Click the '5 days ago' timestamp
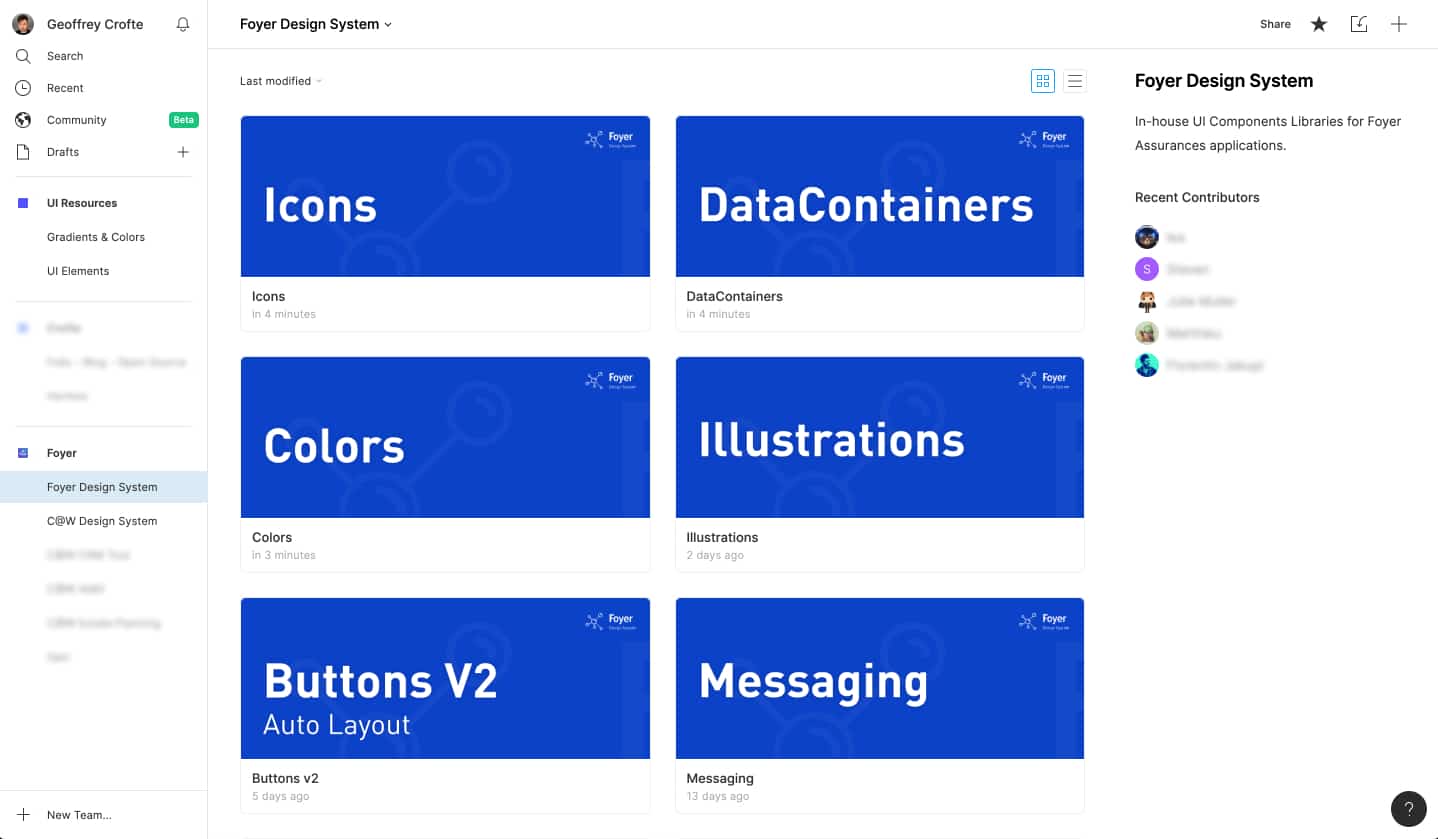 [281, 796]
